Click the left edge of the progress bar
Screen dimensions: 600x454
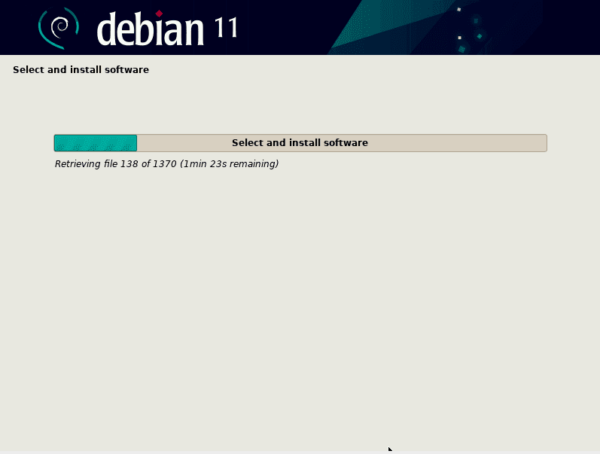pyautogui.click(x=56, y=142)
